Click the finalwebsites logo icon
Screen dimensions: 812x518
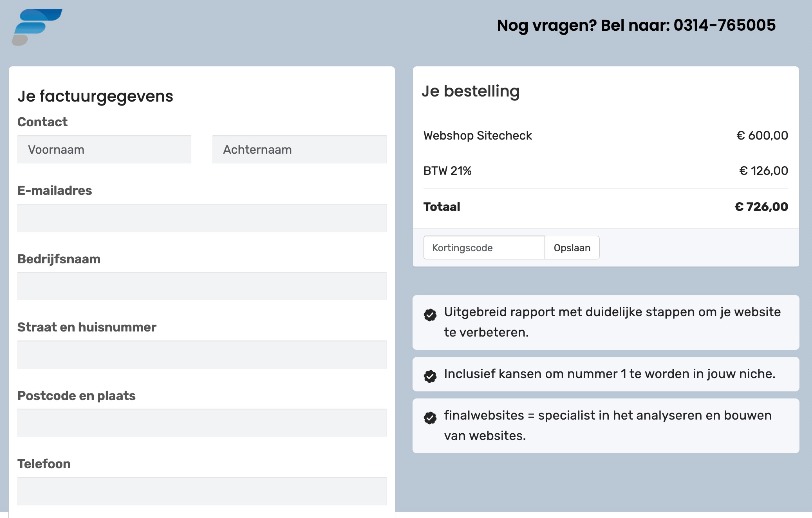click(37, 27)
